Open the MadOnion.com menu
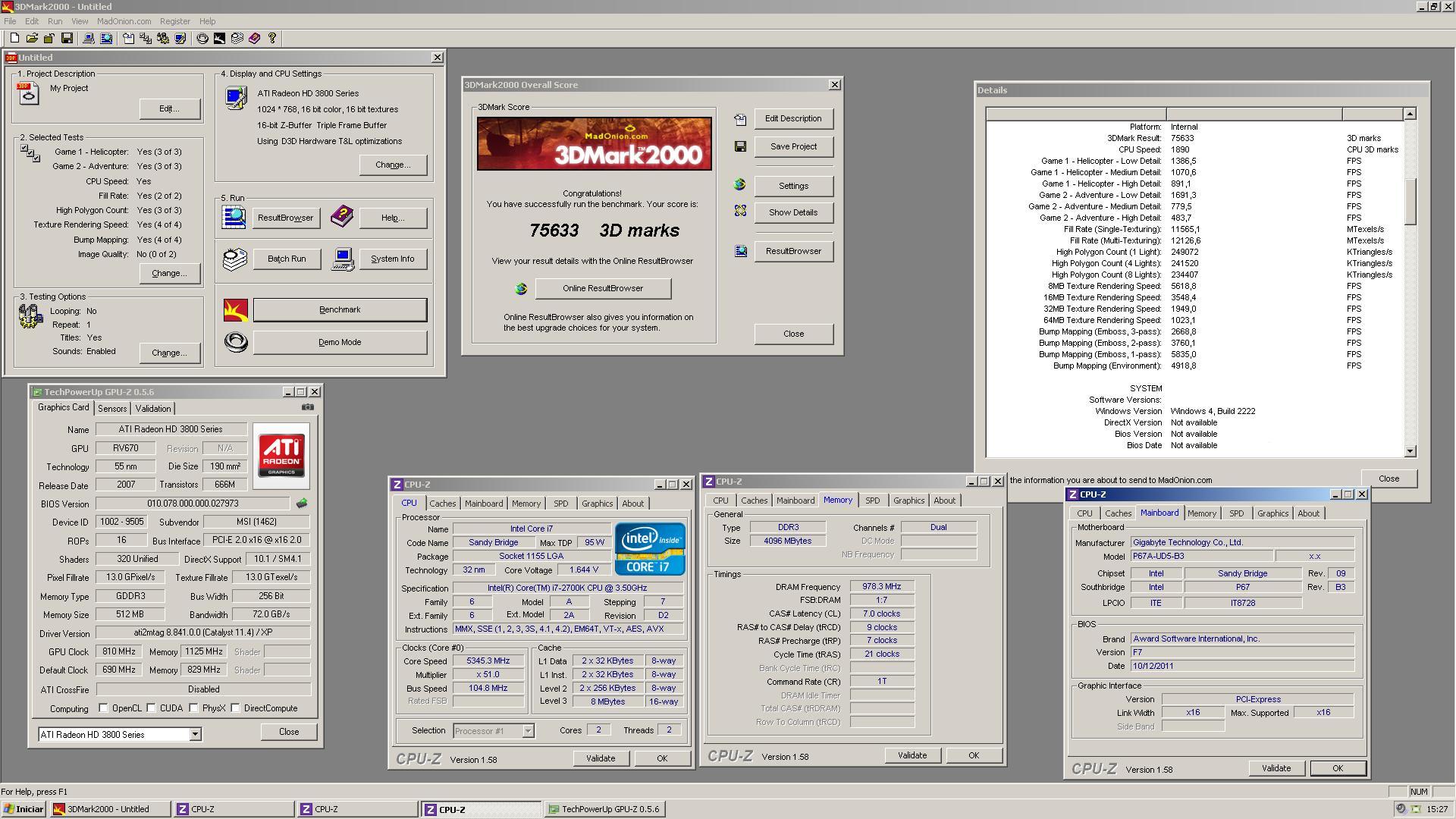This screenshot has width=1456, height=819. tap(124, 21)
